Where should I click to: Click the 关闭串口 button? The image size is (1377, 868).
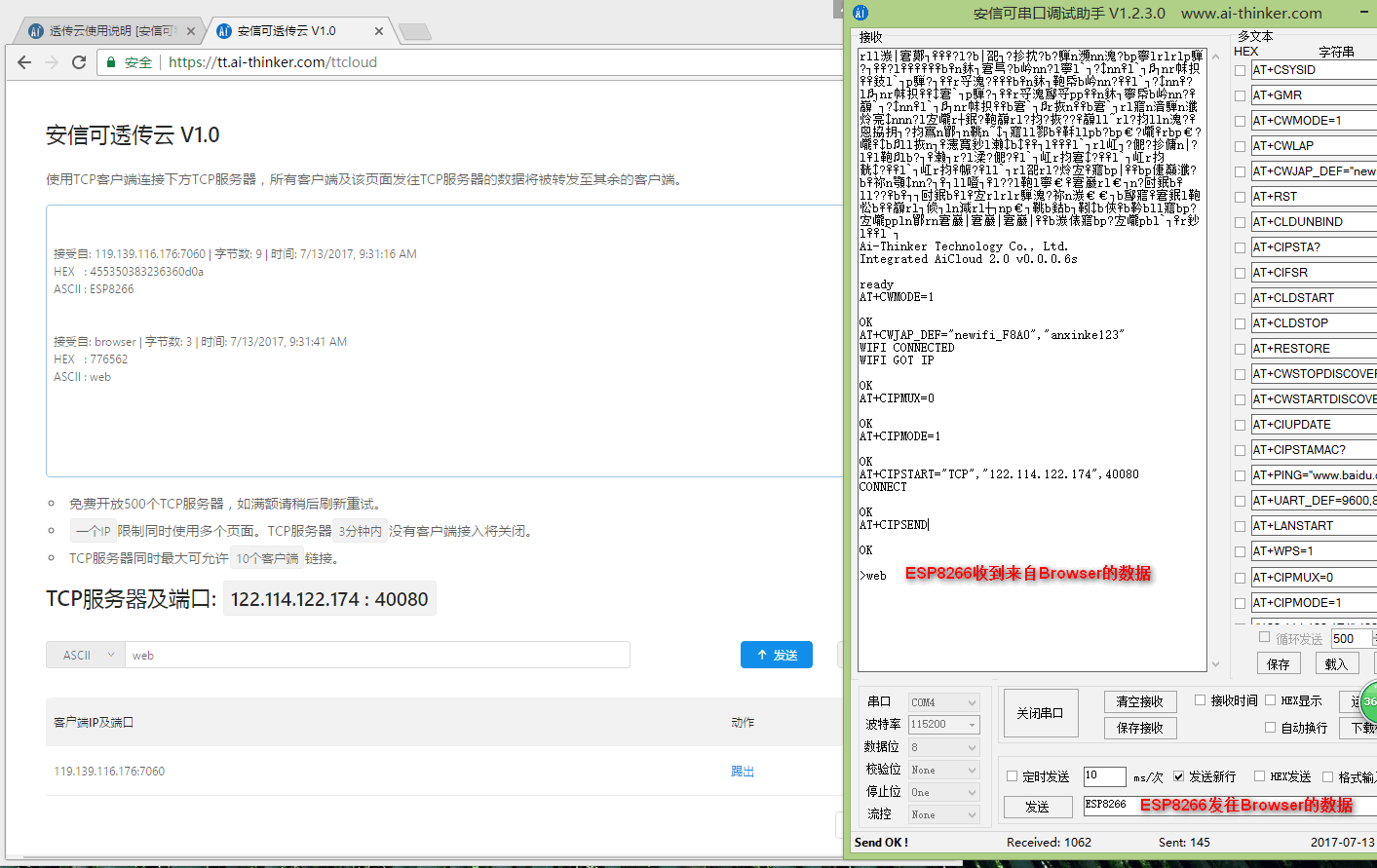(x=1040, y=713)
